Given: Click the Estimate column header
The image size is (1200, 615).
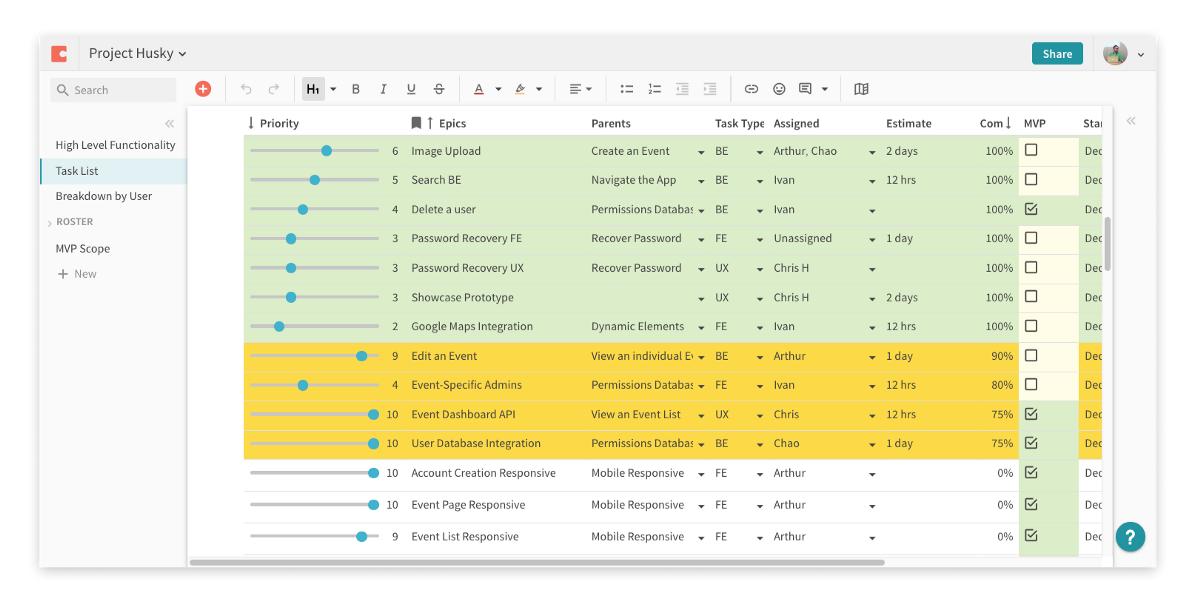Looking at the screenshot, I should click(908, 123).
